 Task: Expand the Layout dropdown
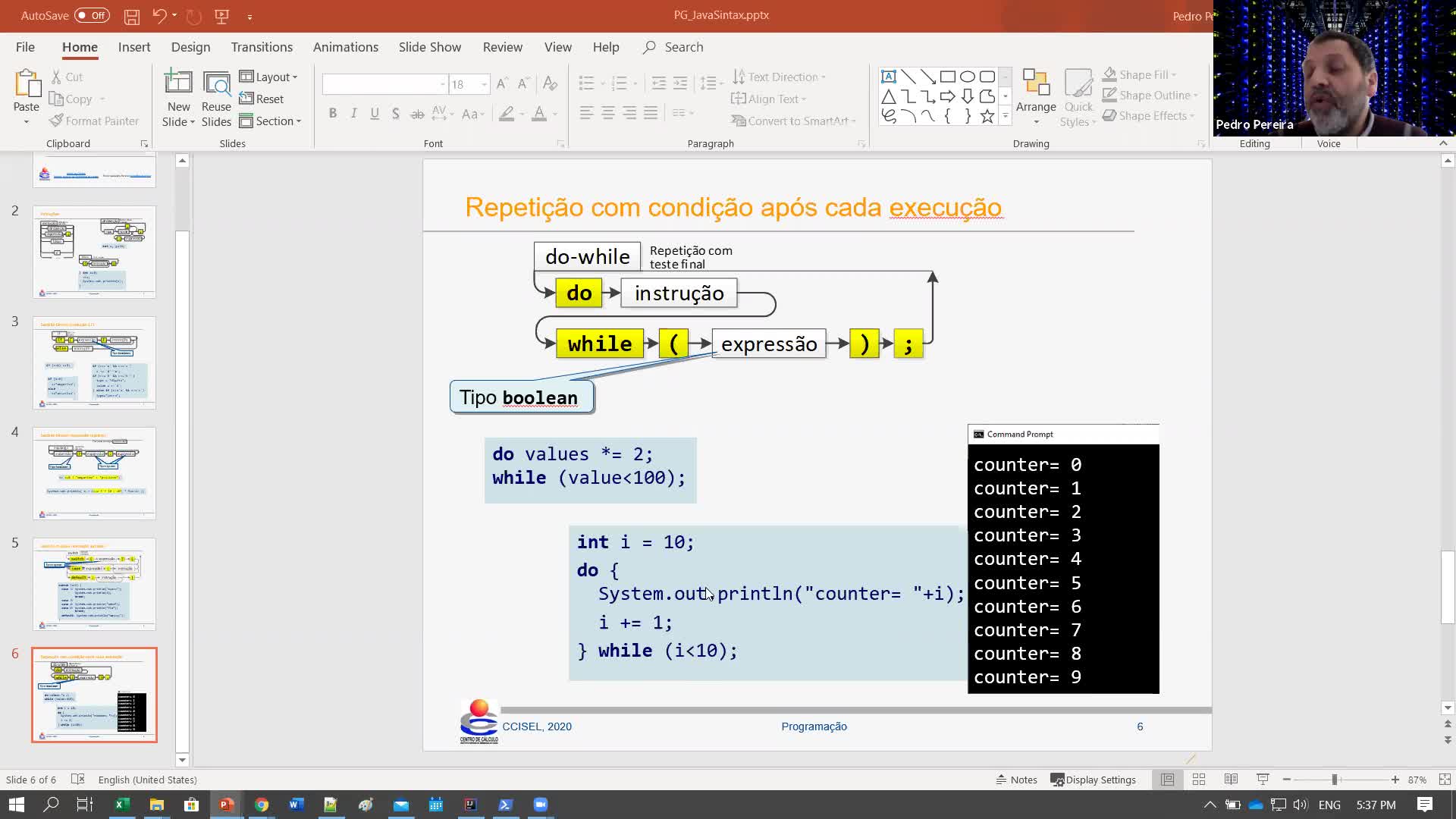(269, 77)
